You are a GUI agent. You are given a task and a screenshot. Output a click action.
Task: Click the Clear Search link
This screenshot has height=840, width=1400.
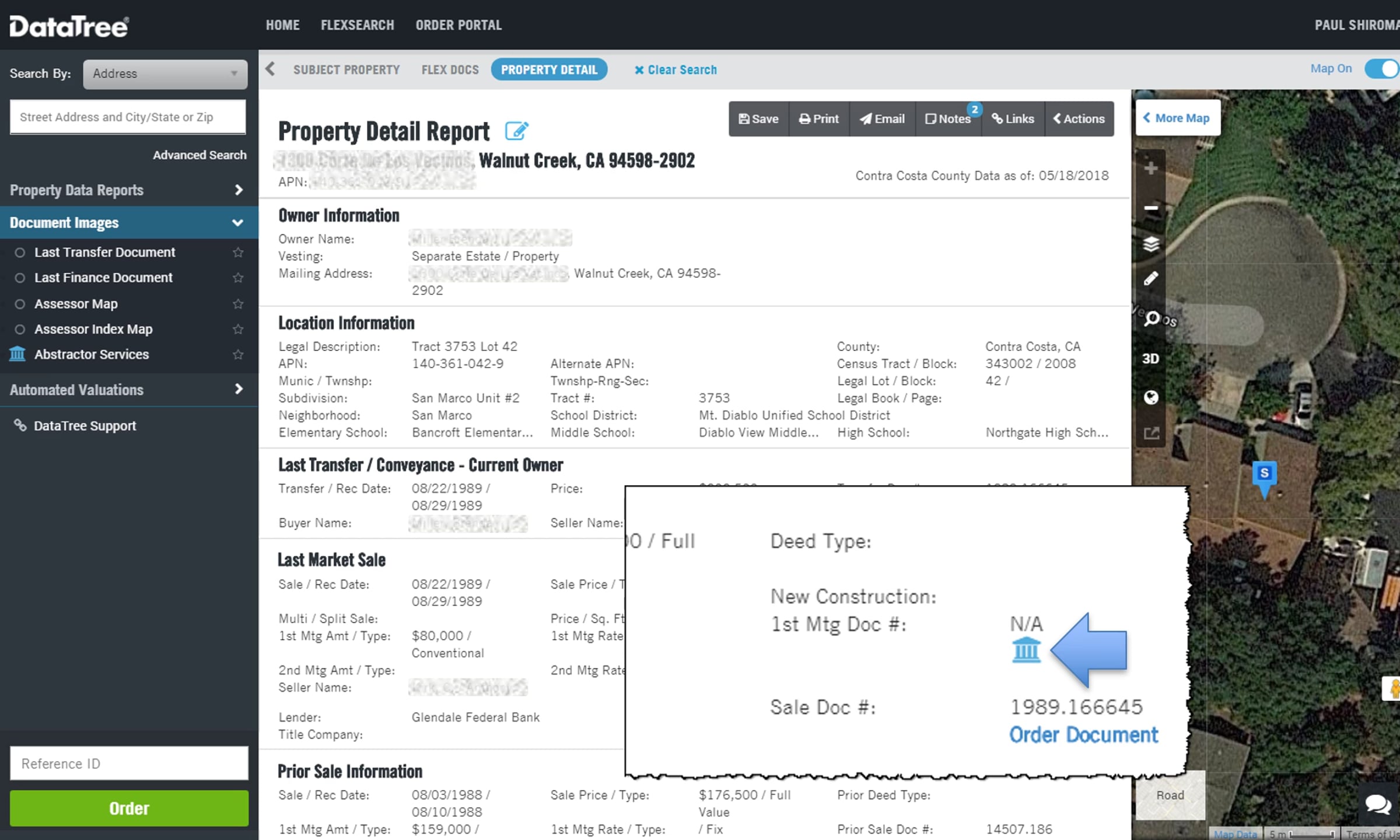coord(675,69)
